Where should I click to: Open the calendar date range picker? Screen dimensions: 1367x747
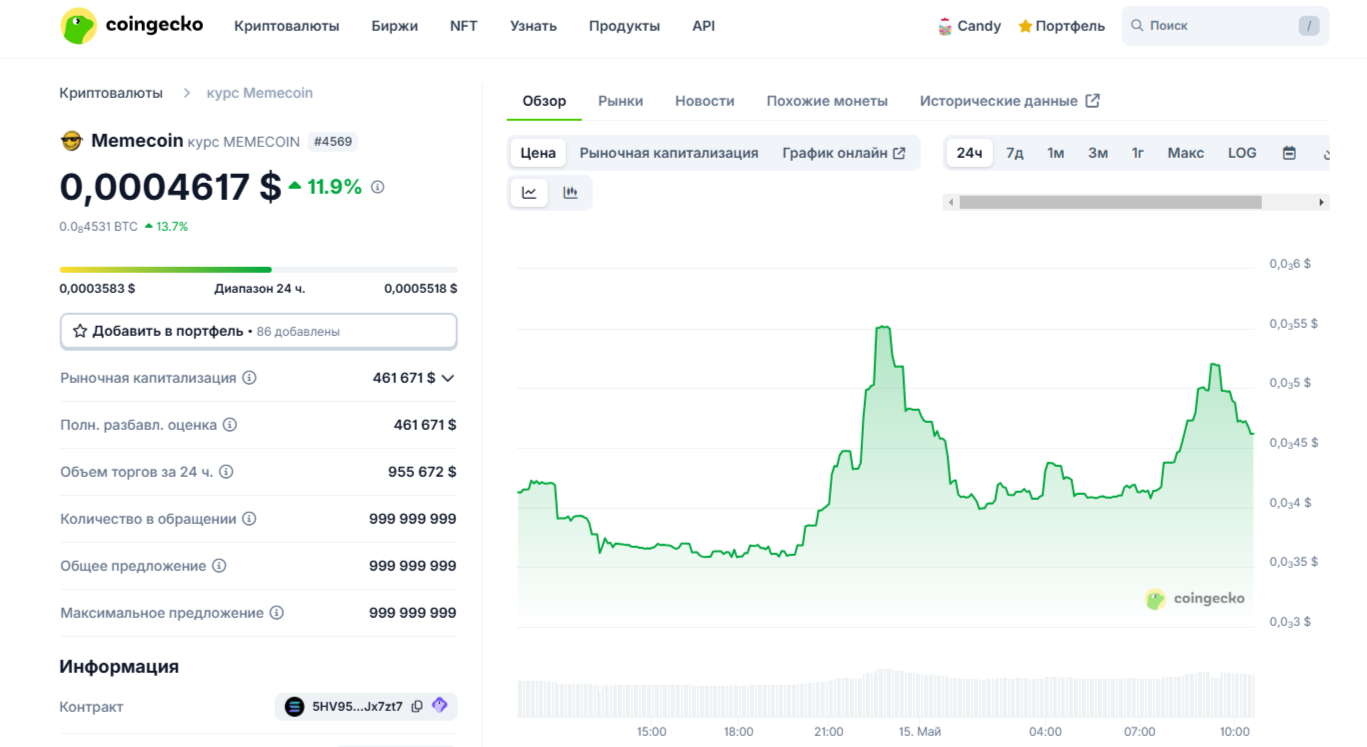[1289, 153]
